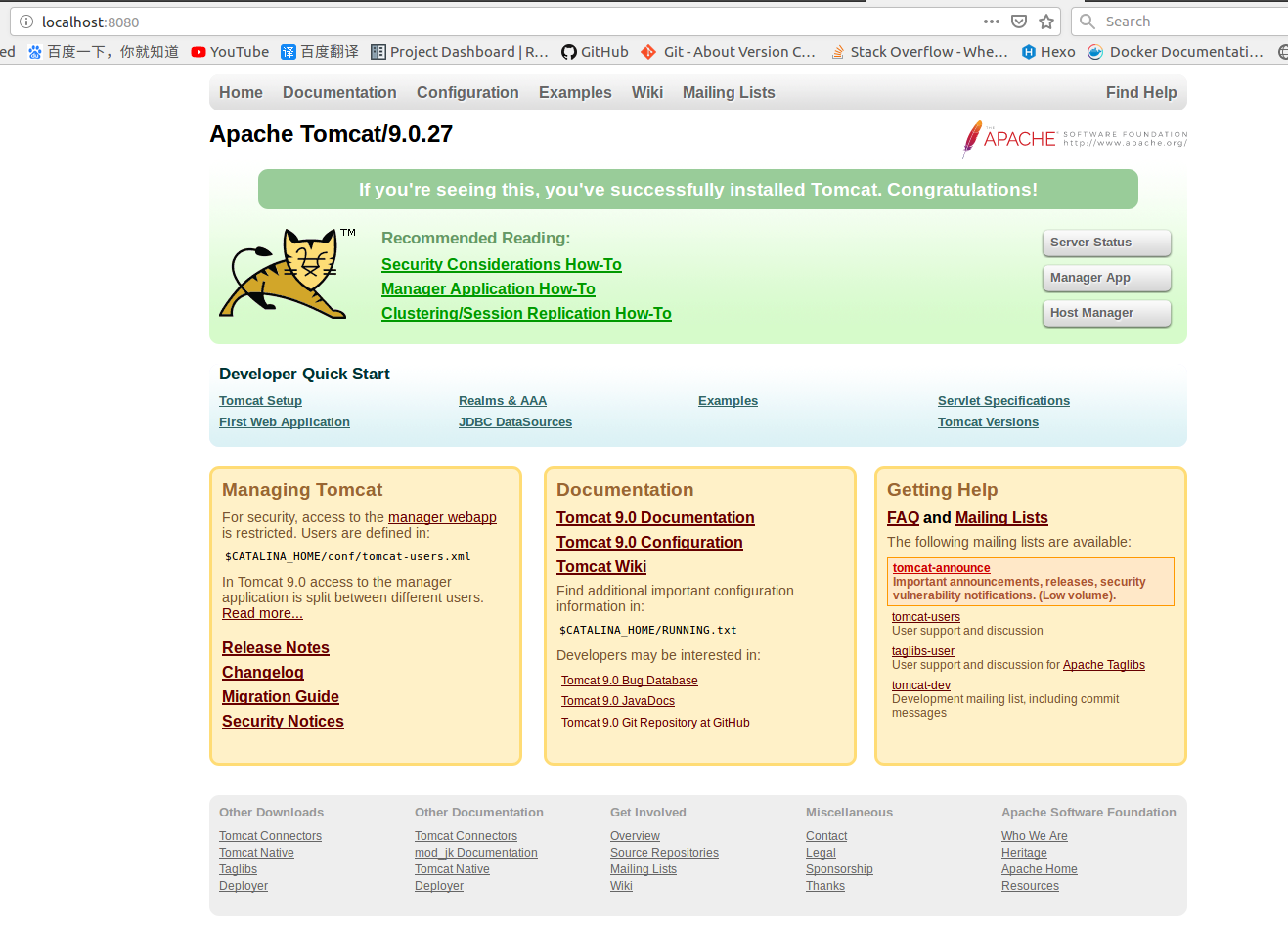Open the Sponsorship footer link
Viewport: 1288px width, 926px height.
coord(839,869)
